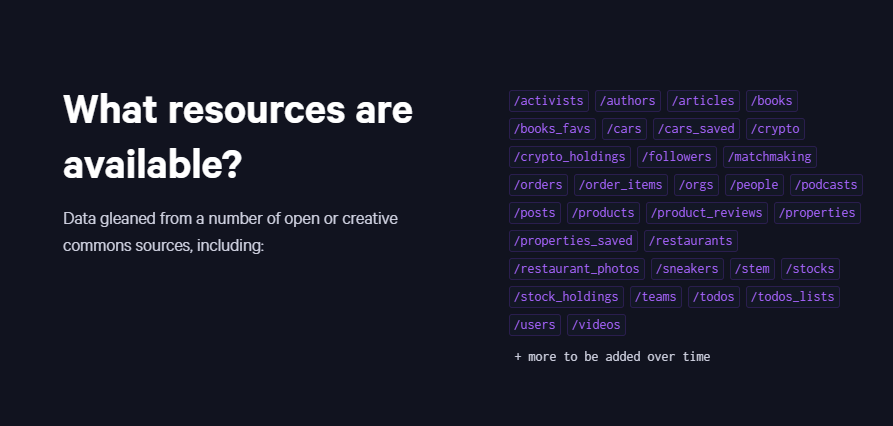Open the /matchmaking resource tag
Image resolution: width=893 pixels, height=426 pixels.
point(769,157)
